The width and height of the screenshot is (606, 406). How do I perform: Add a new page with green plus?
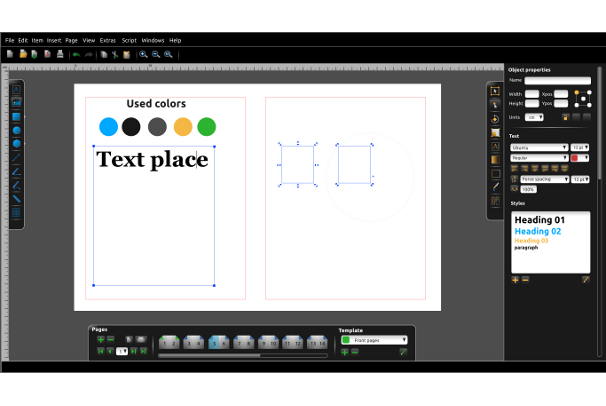click(101, 340)
